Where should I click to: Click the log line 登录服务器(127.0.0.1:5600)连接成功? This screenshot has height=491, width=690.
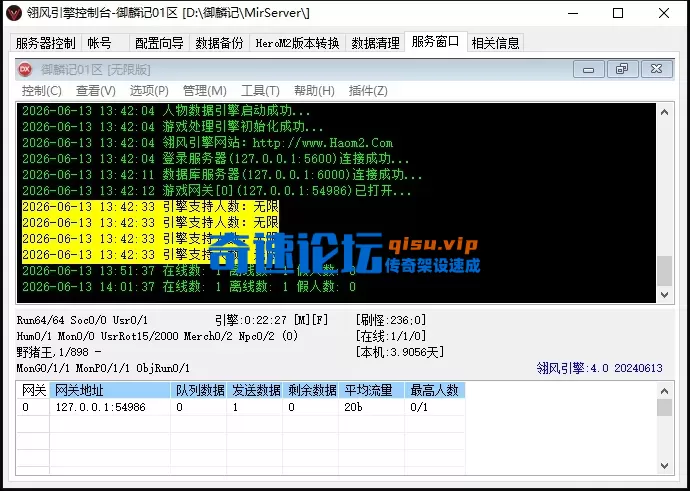(x=216, y=159)
